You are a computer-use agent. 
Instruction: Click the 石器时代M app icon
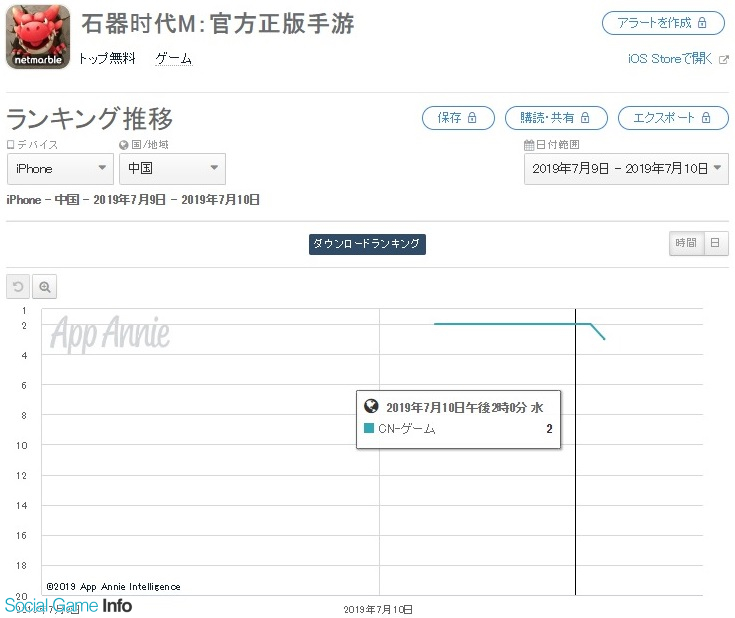[38, 37]
